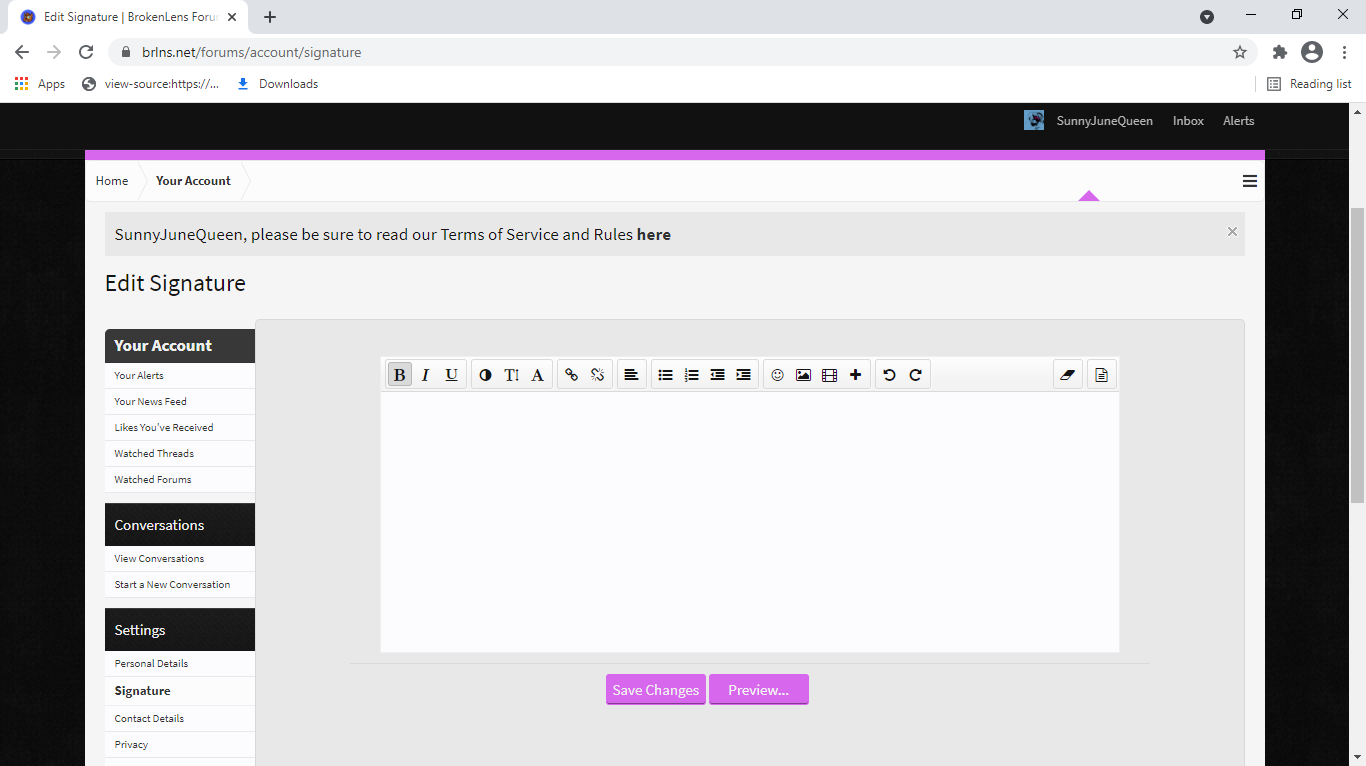This screenshot has width=1366, height=766.
Task: Toggle Italic formatting in editor
Action: tap(425, 375)
